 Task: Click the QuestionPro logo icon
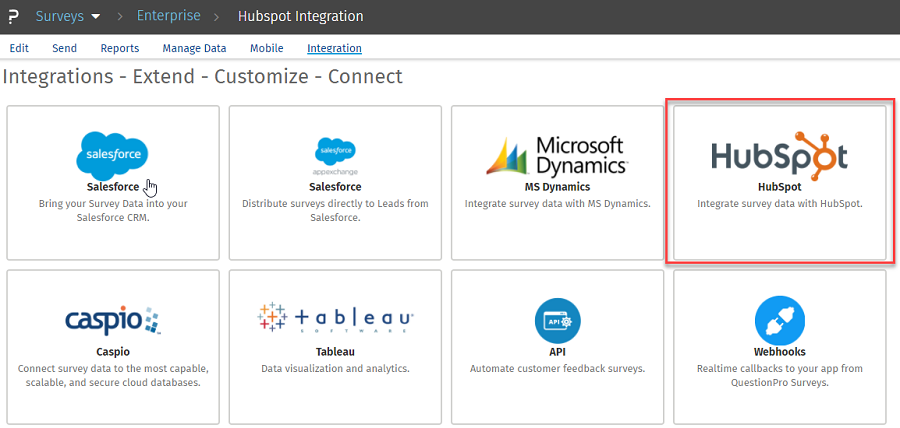pyautogui.click(x=14, y=17)
